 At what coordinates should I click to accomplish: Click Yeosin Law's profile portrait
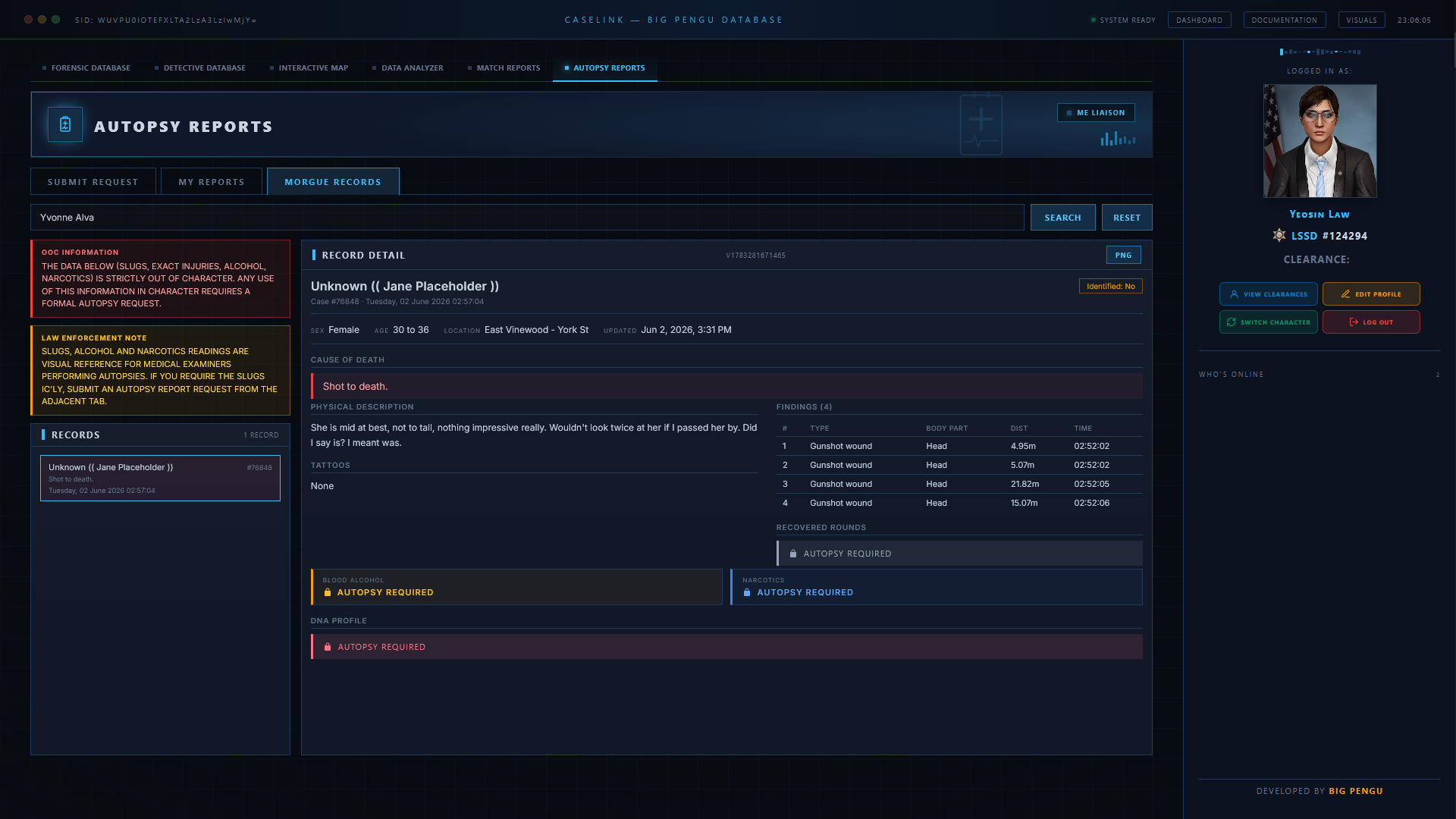coord(1319,141)
